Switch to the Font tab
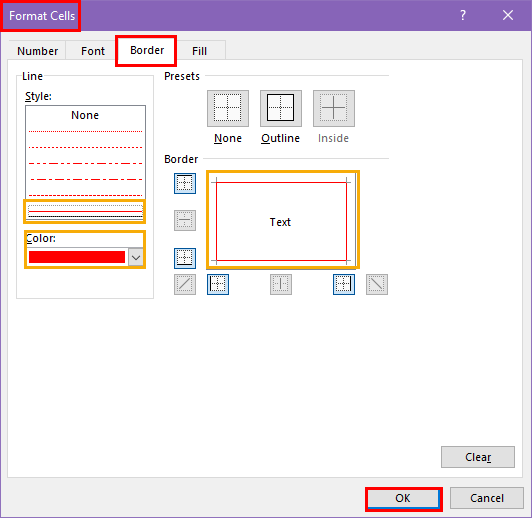The height and width of the screenshot is (518, 532). coord(93,51)
